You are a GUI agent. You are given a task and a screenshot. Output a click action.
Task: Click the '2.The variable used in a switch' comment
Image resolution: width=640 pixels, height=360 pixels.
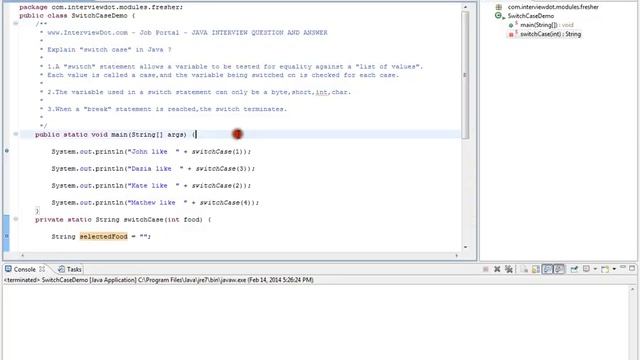(x=199, y=92)
